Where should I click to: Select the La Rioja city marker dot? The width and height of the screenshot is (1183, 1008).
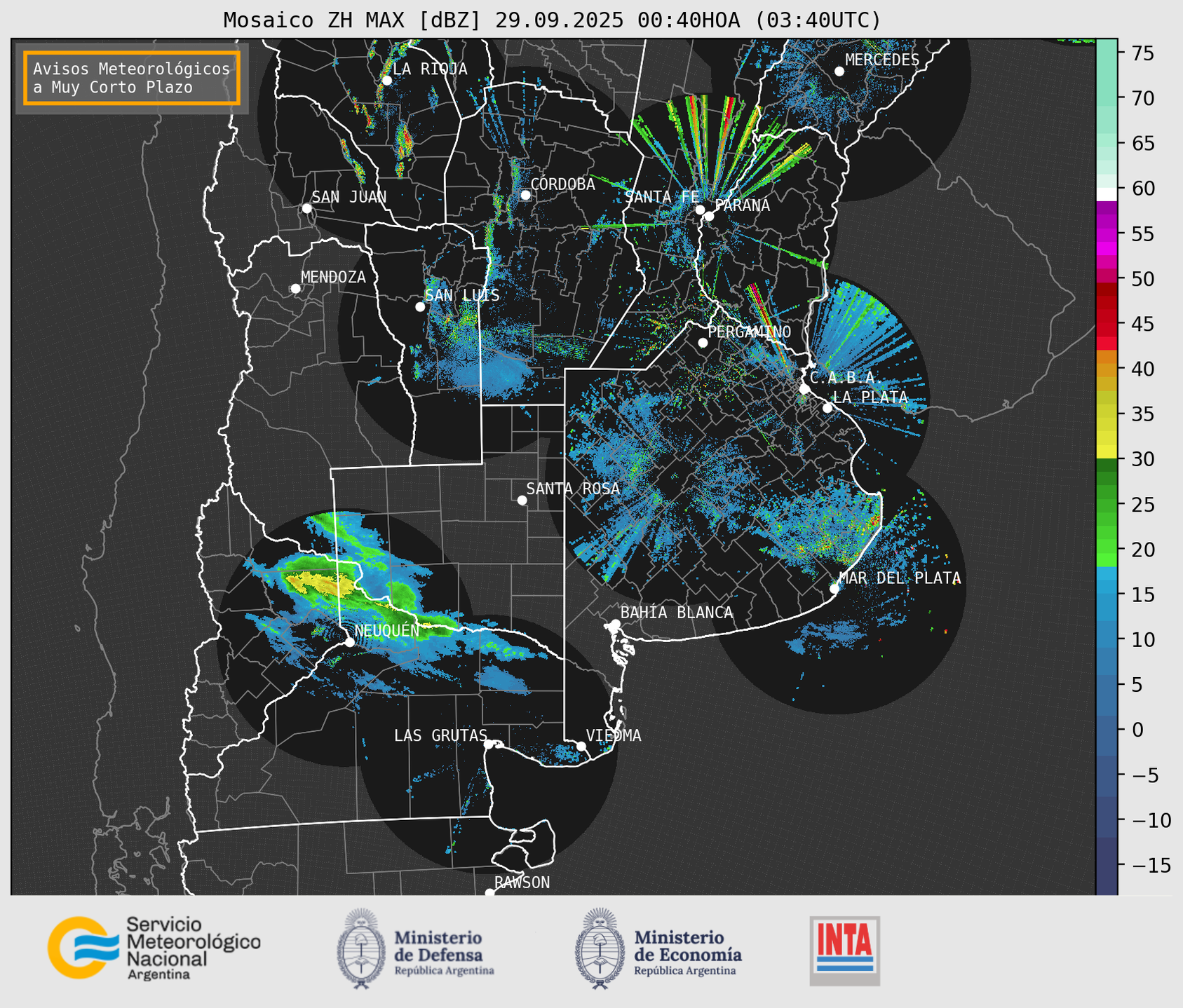click(x=386, y=80)
